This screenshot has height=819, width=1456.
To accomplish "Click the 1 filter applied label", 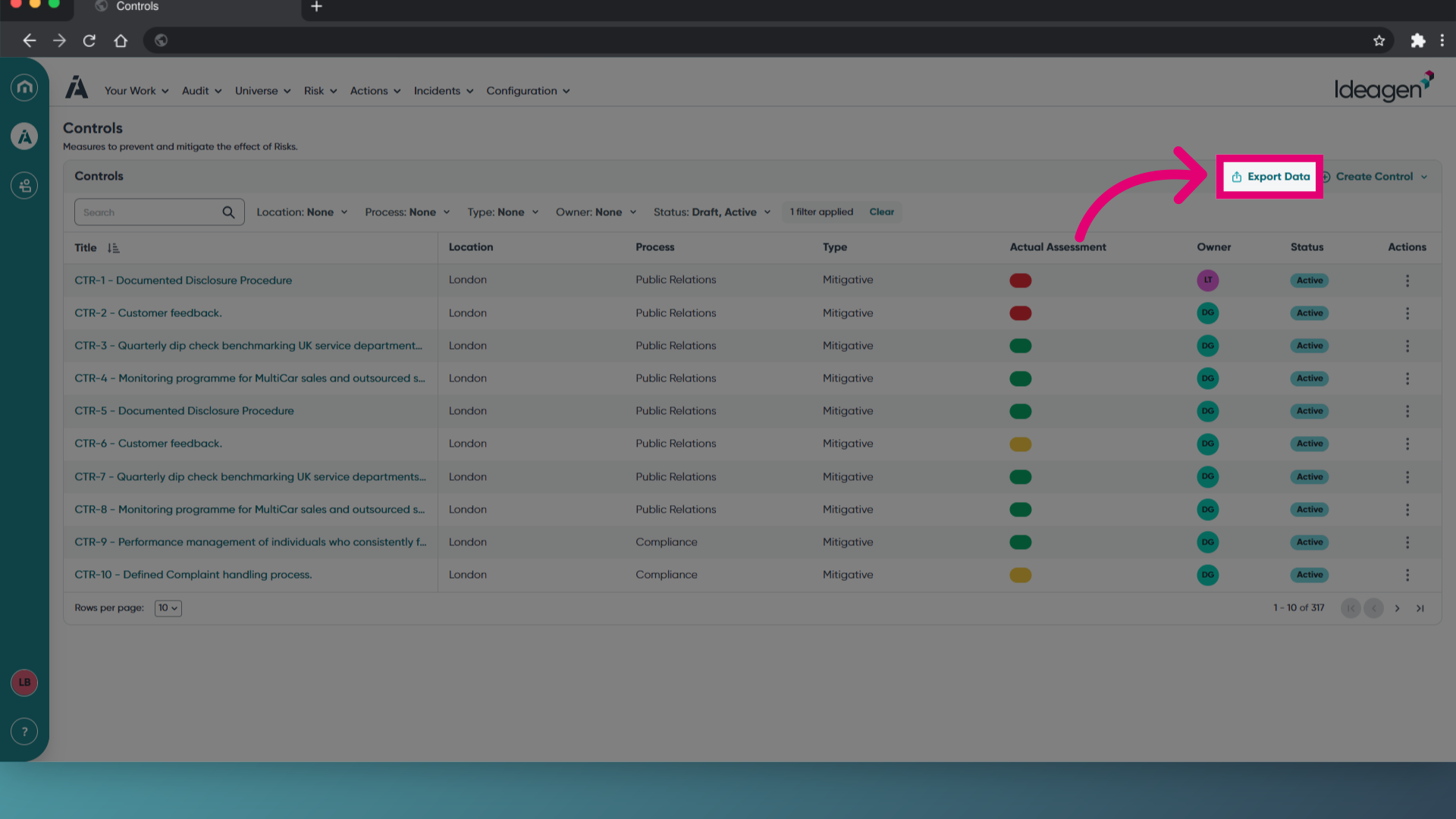I will click(x=821, y=212).
